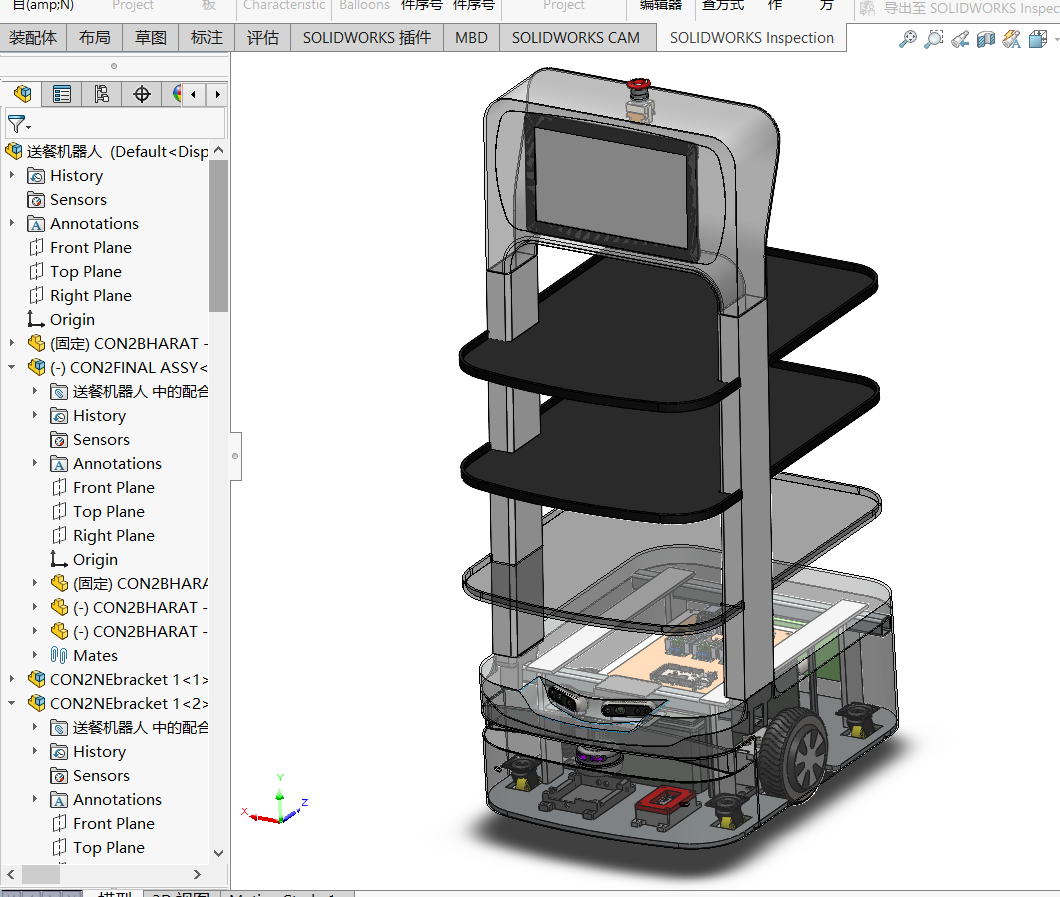Click the Zoom to Fit icon

click(907, 39)
